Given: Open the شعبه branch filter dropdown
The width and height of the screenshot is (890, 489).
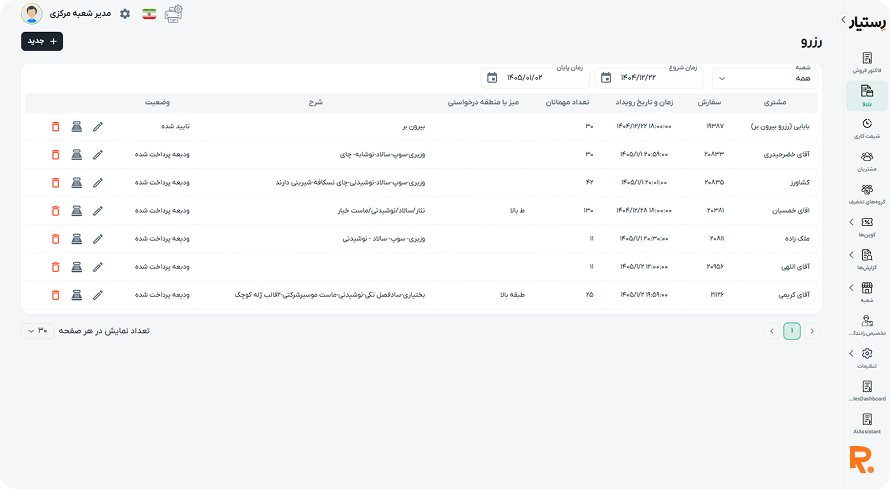Looking at the screenshot, I should 765,78.
